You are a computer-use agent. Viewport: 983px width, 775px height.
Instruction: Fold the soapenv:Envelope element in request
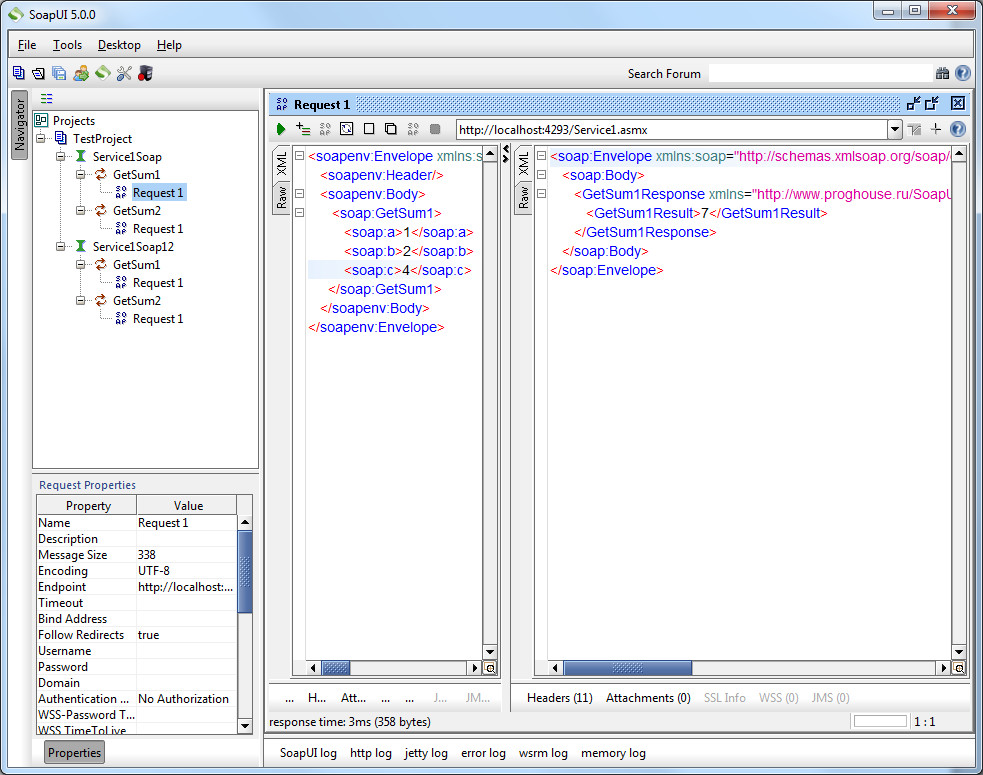[300, 156]
